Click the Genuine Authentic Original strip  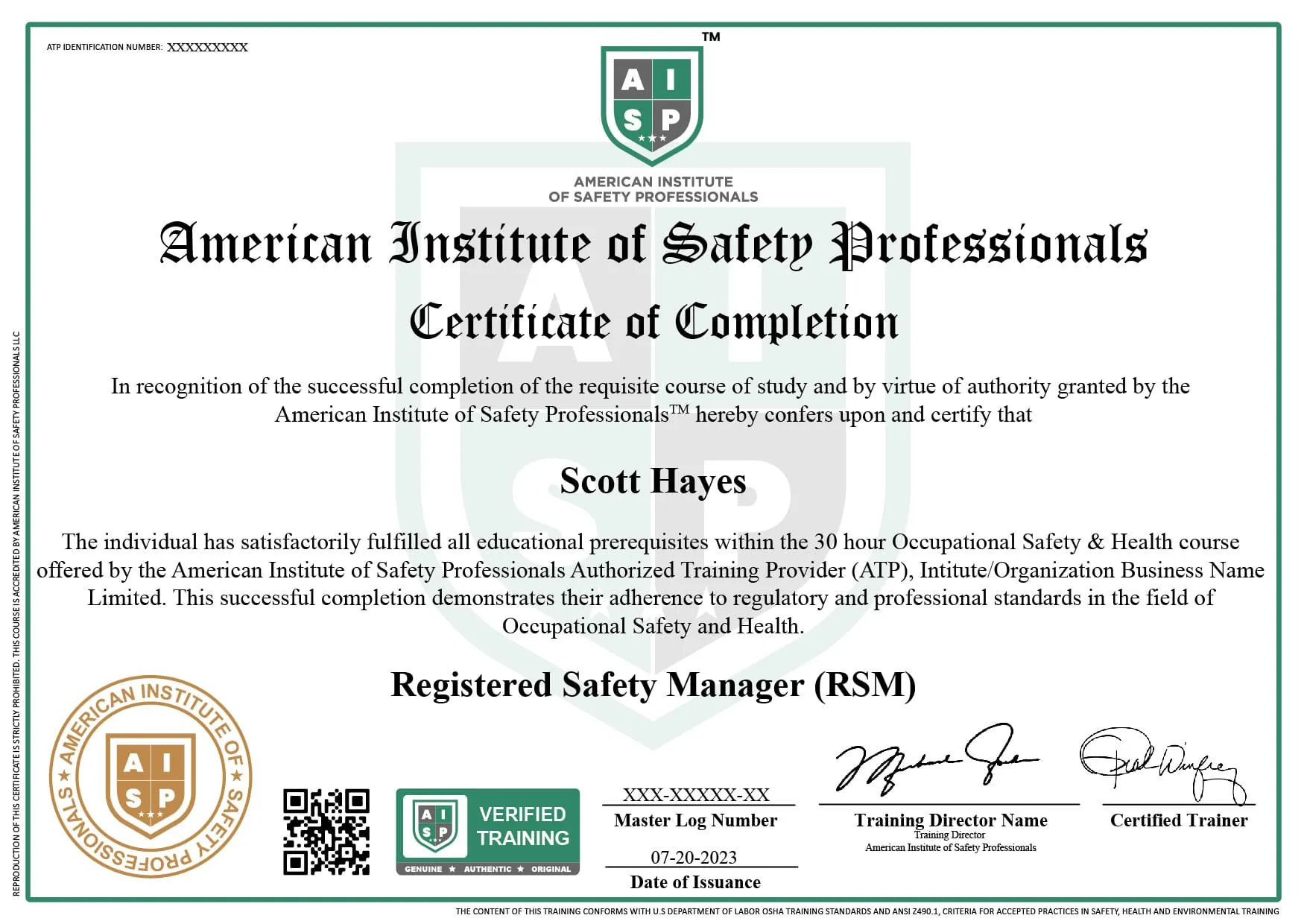pyautogui.click(x=488, y=868)
